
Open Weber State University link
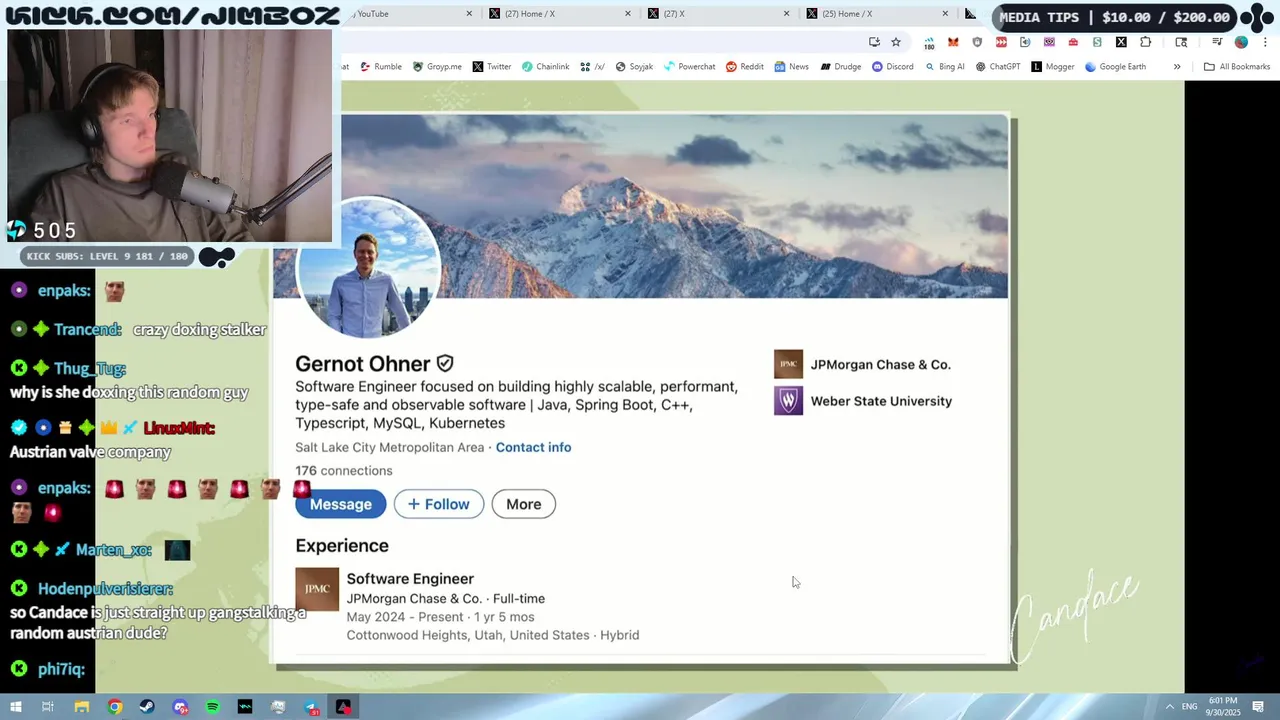[863, 401]
